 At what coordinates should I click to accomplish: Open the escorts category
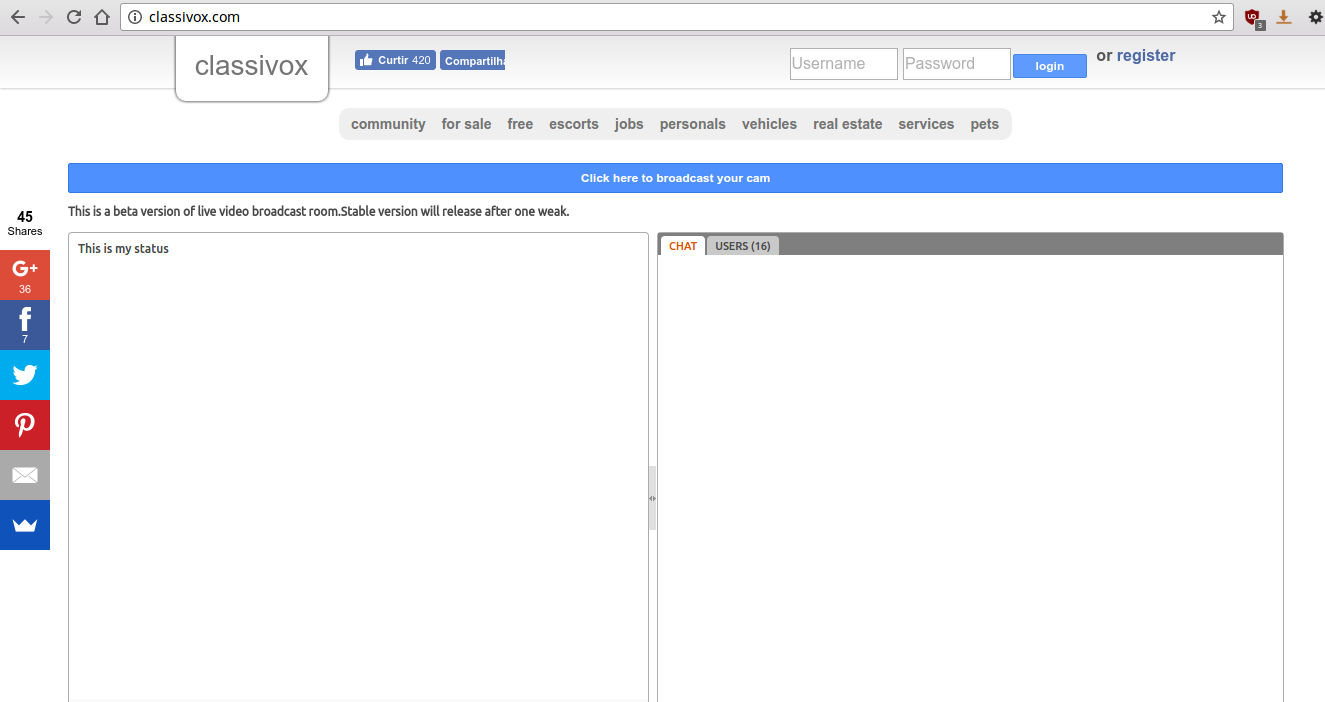574,124
